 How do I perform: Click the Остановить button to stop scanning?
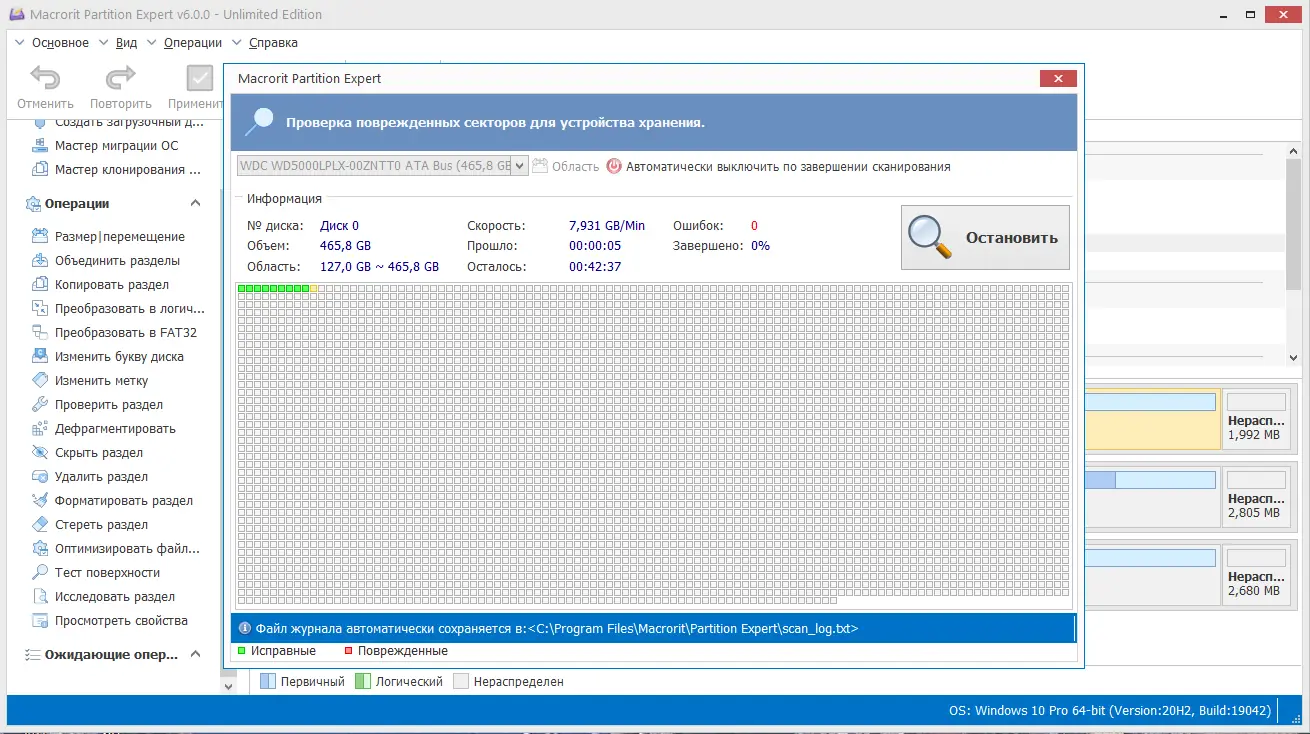point(985,238)
